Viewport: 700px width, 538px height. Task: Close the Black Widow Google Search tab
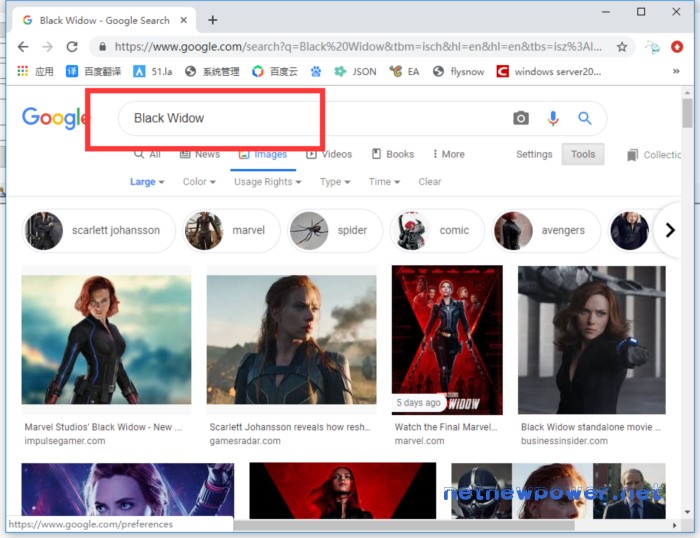coord(183,20)
